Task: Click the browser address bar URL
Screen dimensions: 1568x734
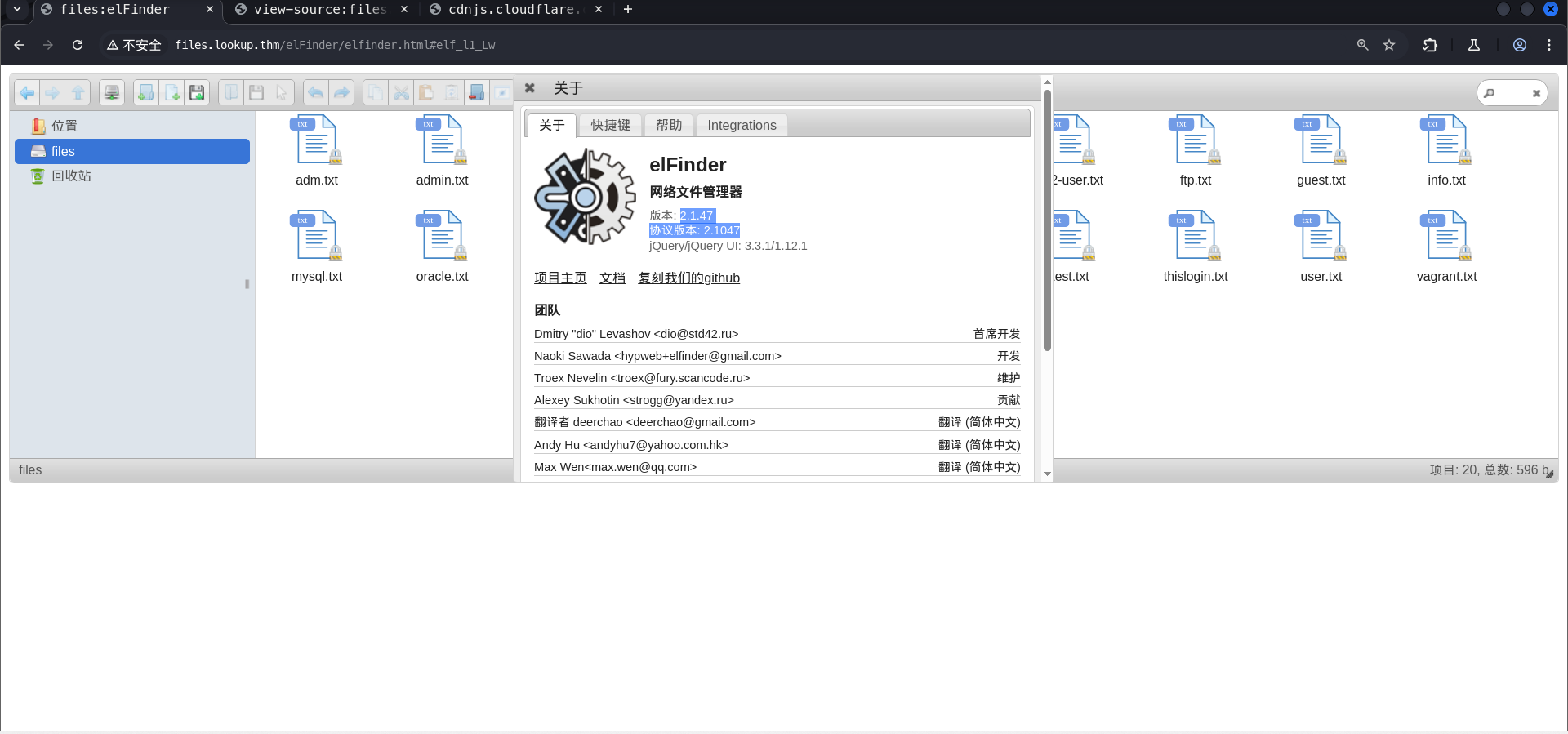Action: [x=335, y=45]
